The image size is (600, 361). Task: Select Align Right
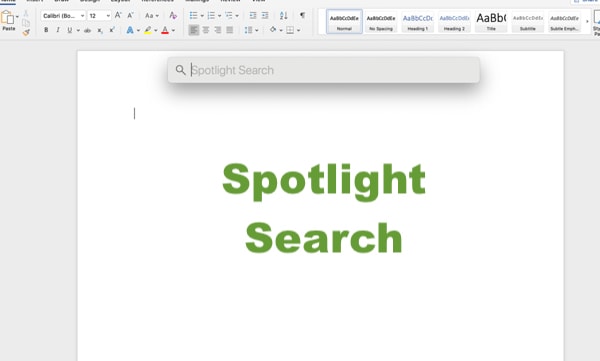(x=218, y=30)
